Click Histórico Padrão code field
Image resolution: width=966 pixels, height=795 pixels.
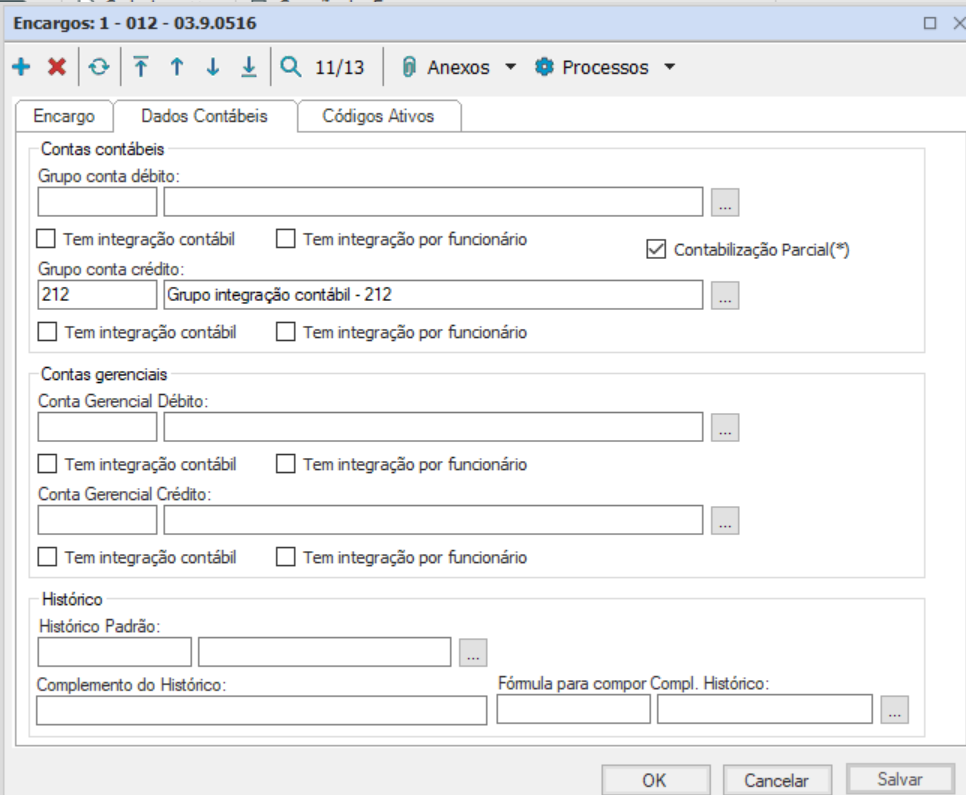(115, 652)
